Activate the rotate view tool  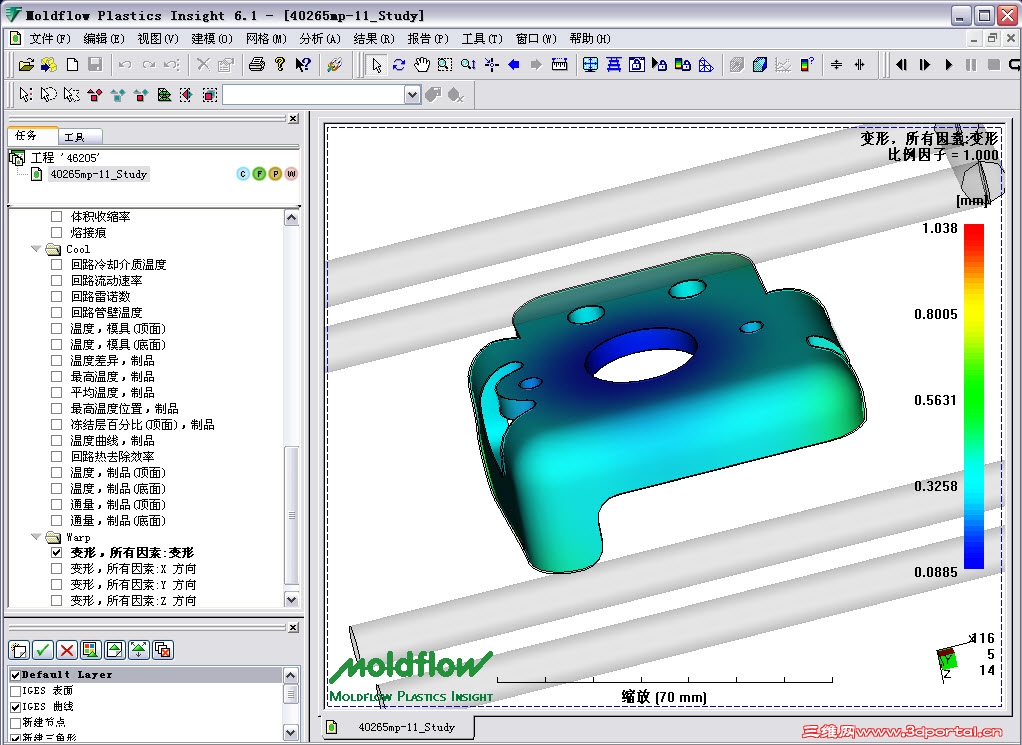(399, 65)
